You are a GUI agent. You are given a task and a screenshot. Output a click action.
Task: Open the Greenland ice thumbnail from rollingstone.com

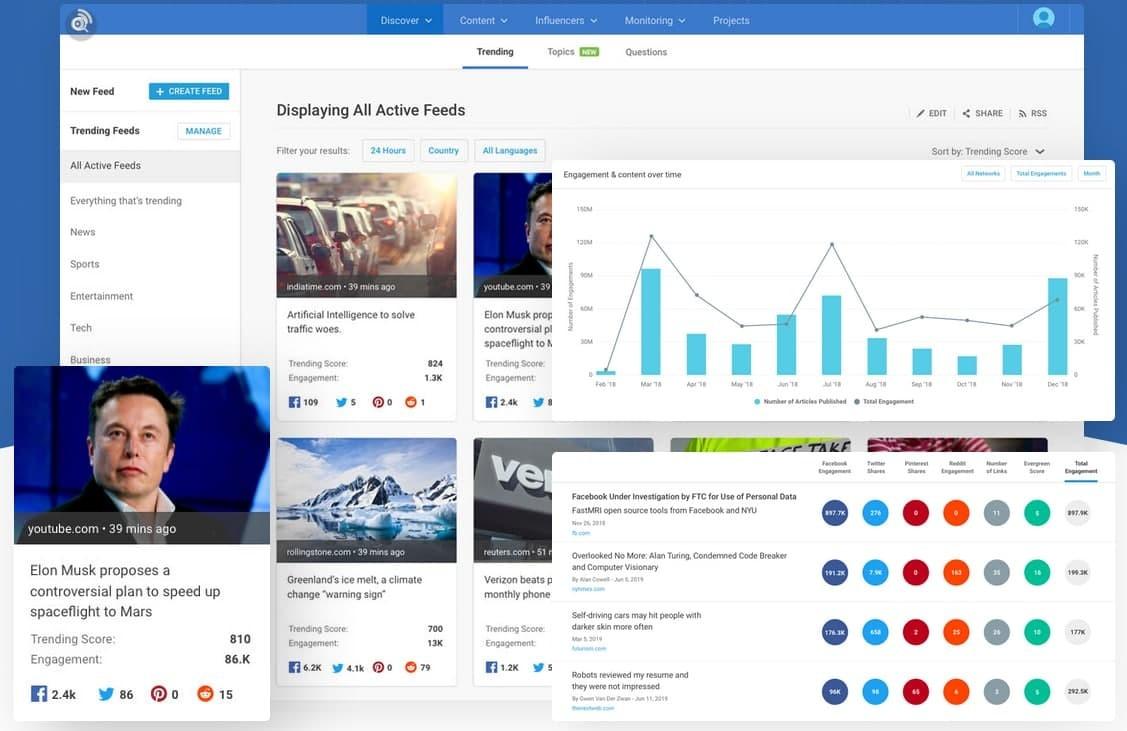(366, 500)
